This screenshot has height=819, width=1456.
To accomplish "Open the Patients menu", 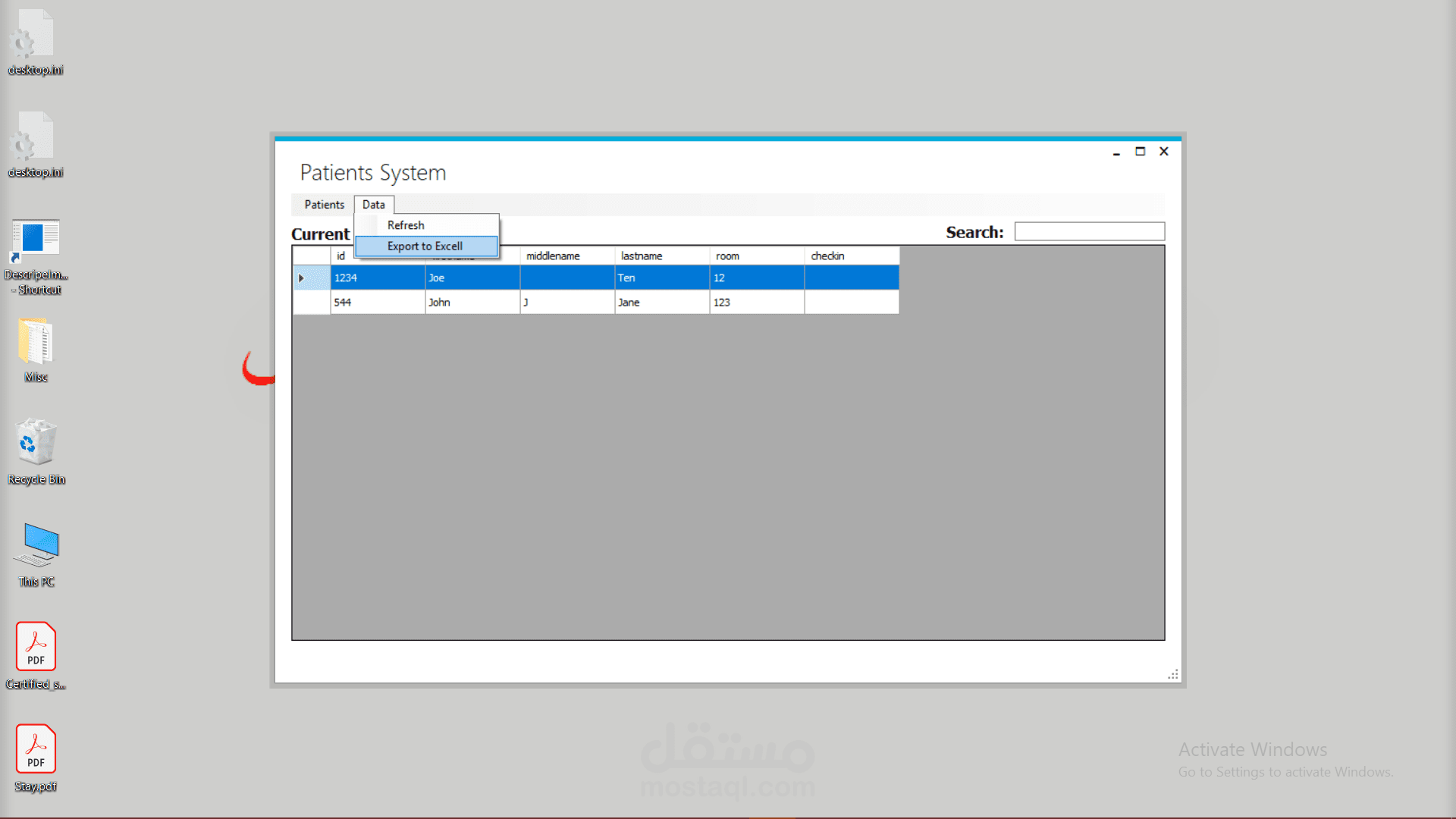I will 324,205.
